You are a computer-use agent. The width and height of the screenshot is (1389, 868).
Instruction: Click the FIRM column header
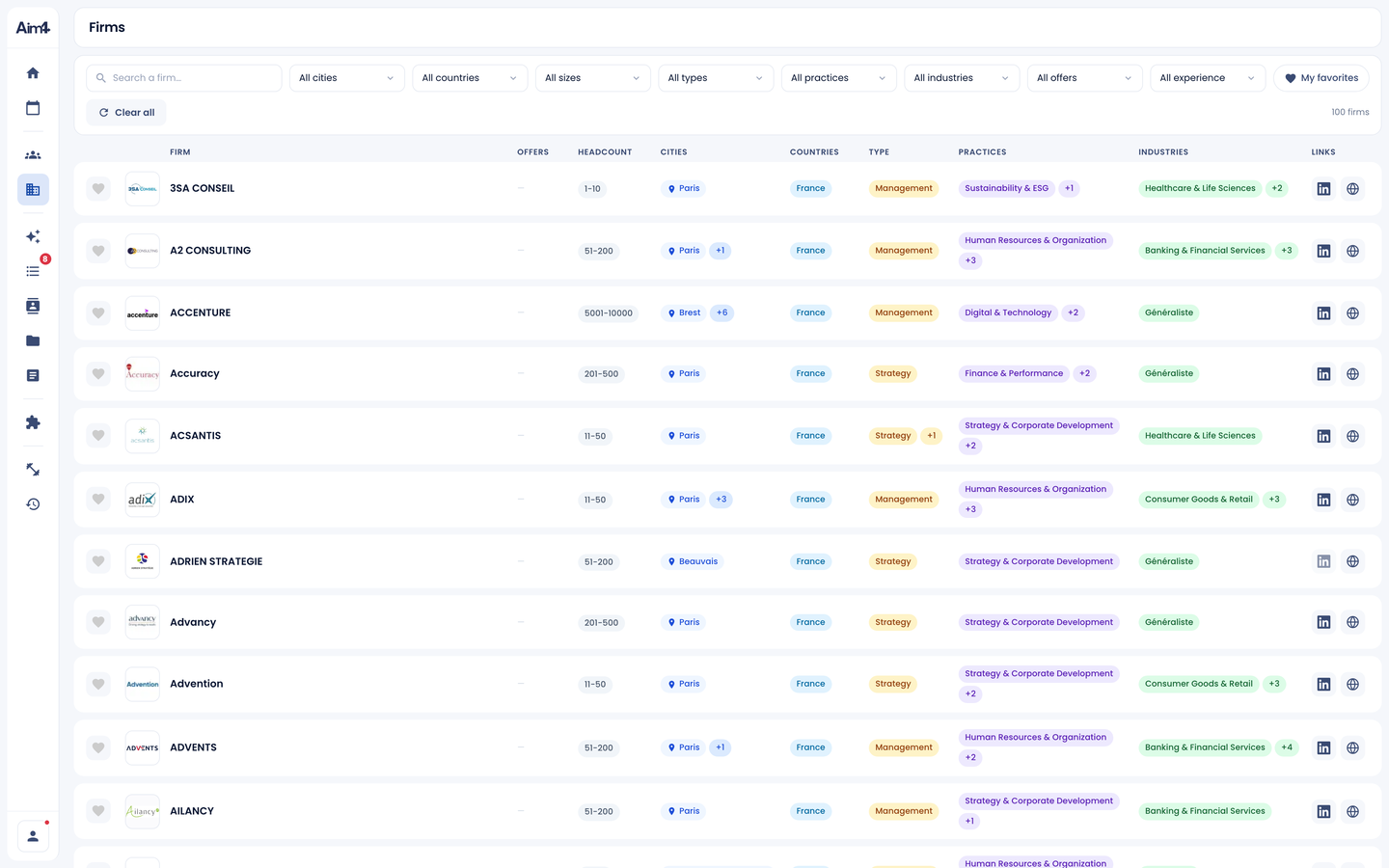[x=180, y=152]
